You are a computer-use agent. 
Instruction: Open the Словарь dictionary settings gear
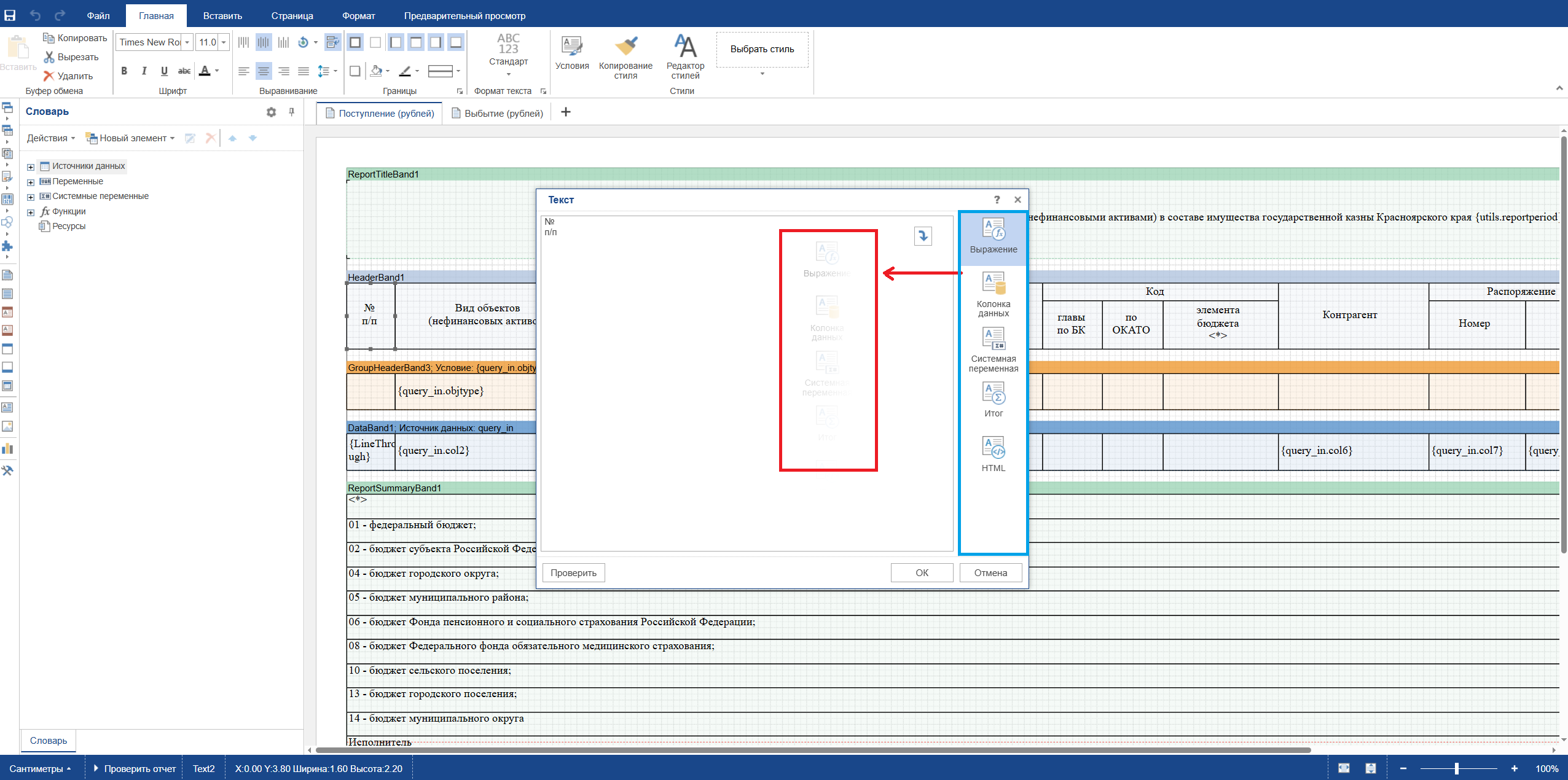click(271, 112)
